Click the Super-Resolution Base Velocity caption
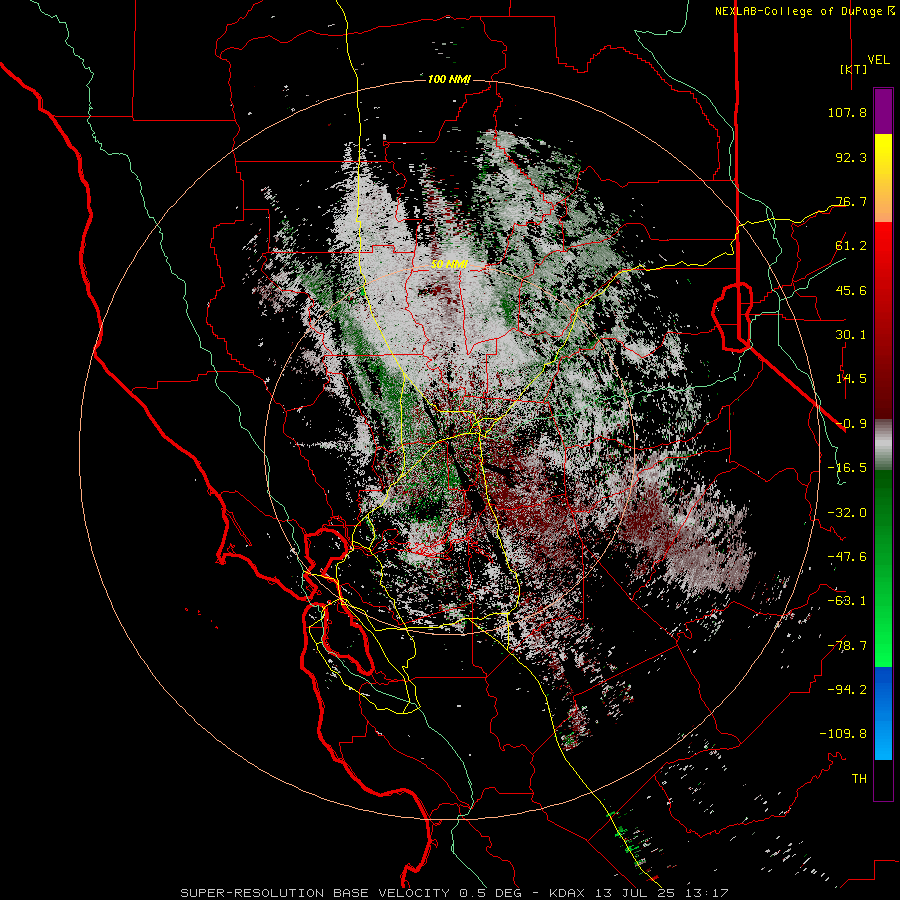The image size is (900, 900). 454,893
